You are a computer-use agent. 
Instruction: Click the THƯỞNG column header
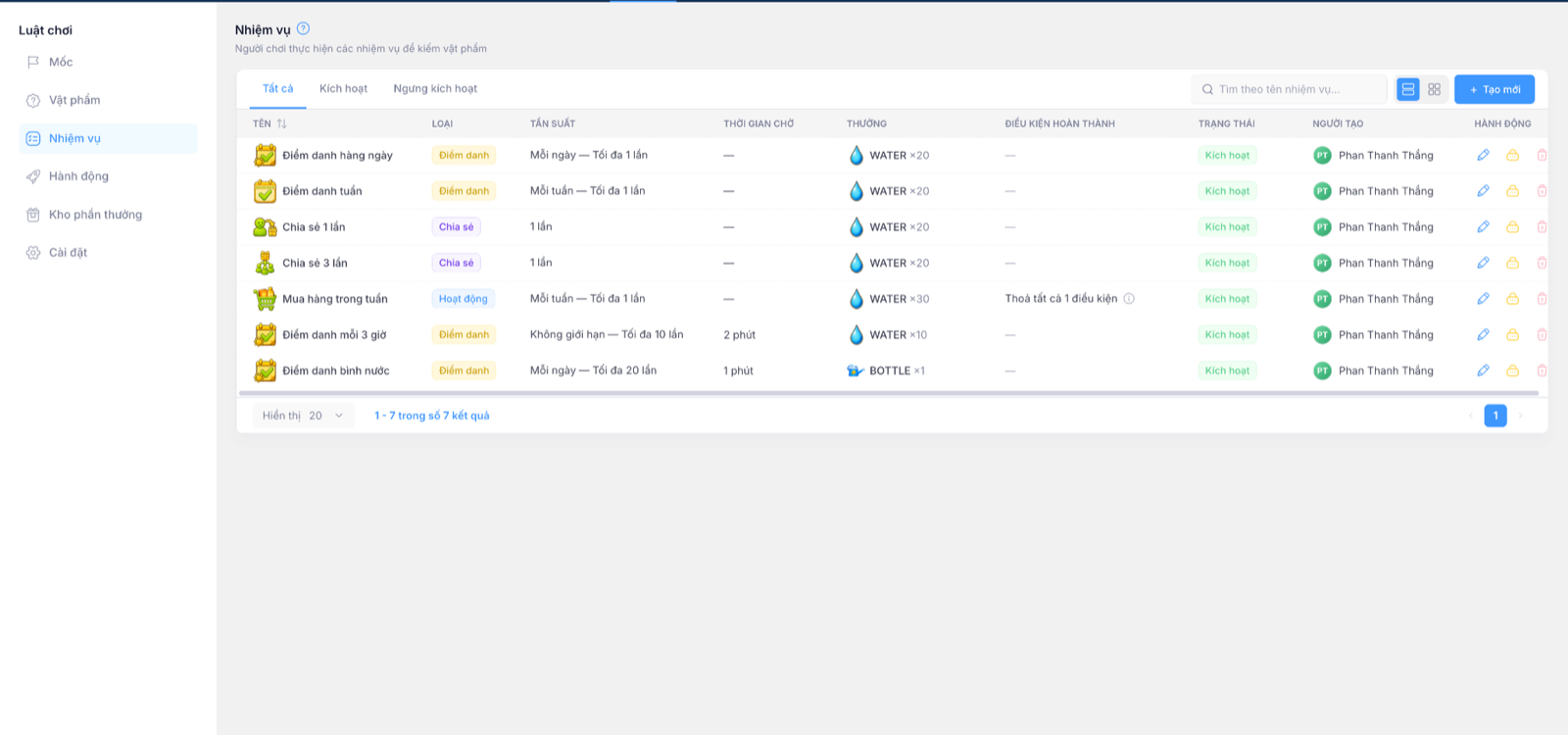click(x=866, y=123)
